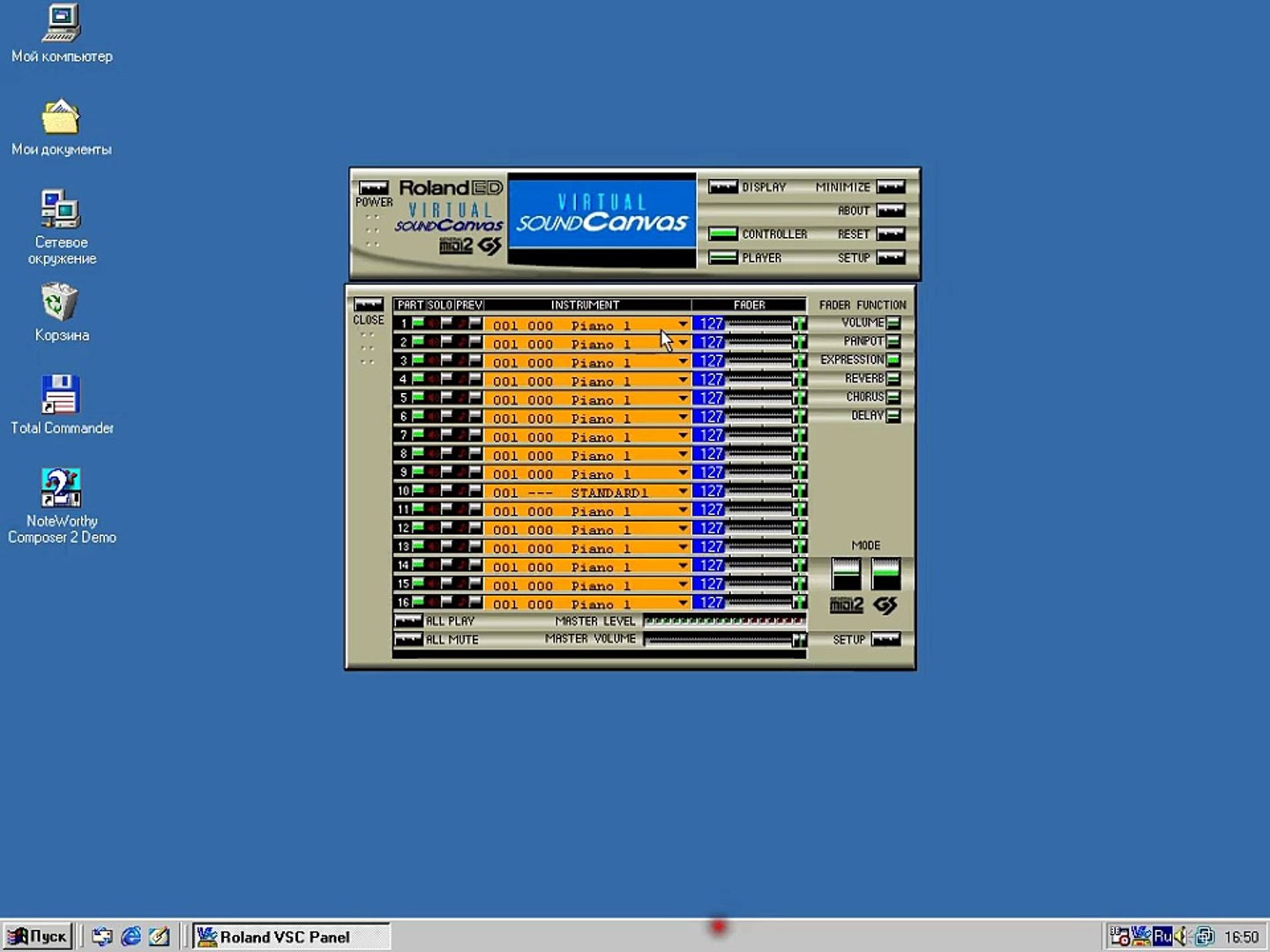This screenshot has height=952, width=1270.
Task: Select DELAY fader function
Action: pyautogui.click(x=893, y=415)
